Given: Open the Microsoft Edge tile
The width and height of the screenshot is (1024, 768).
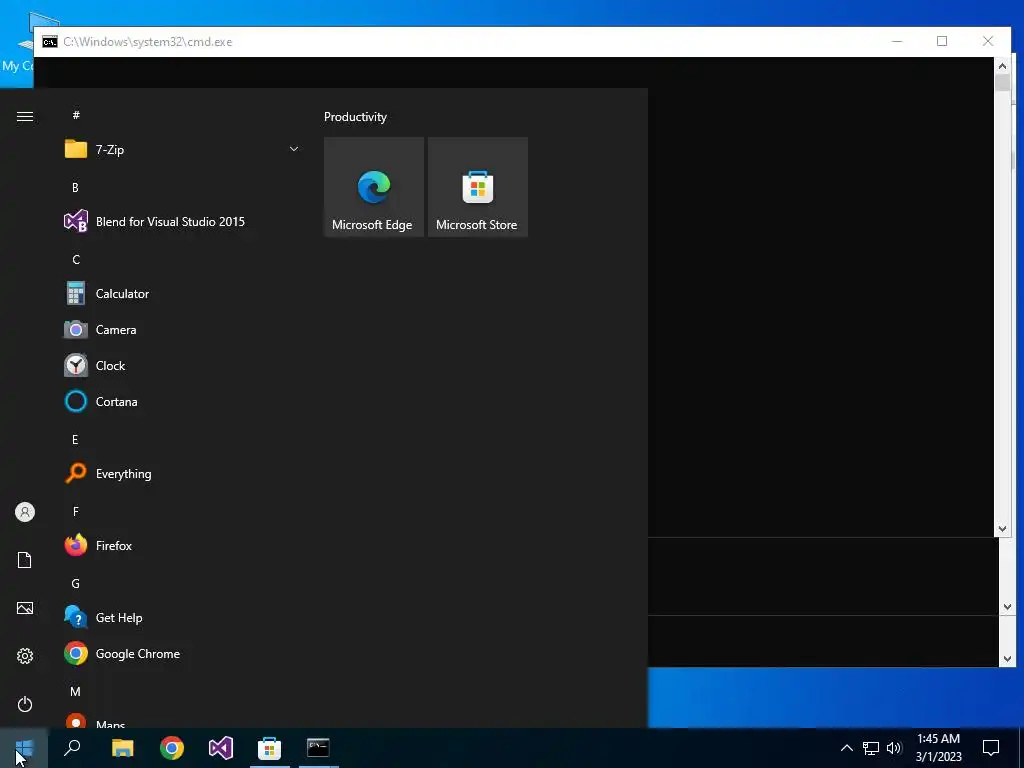Looking at the screenshot, I should 374,187.
